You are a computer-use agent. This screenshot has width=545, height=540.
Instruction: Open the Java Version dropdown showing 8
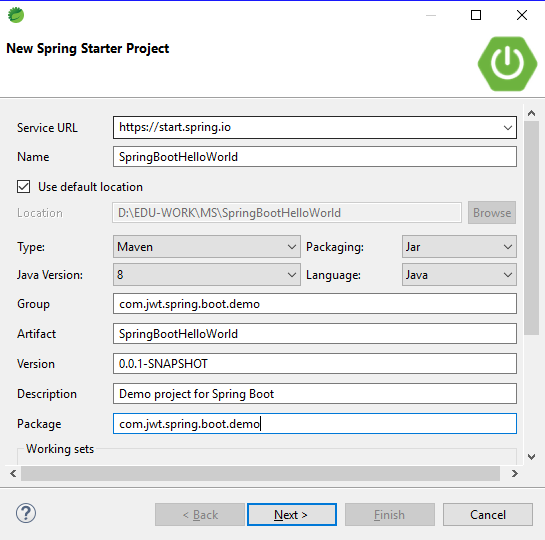click(x=206, y=275)
